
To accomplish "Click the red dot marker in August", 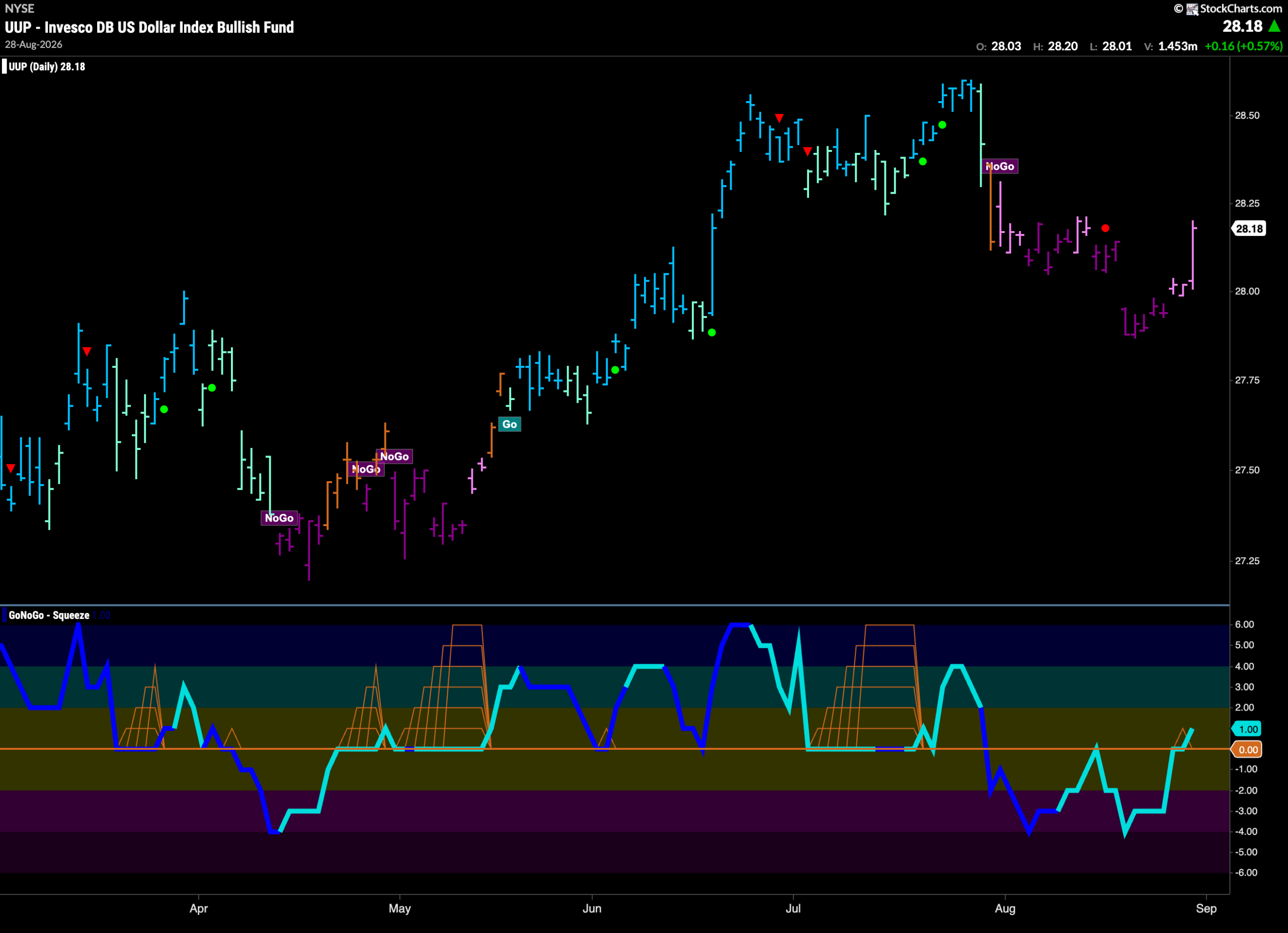I will click(1105, 228).
